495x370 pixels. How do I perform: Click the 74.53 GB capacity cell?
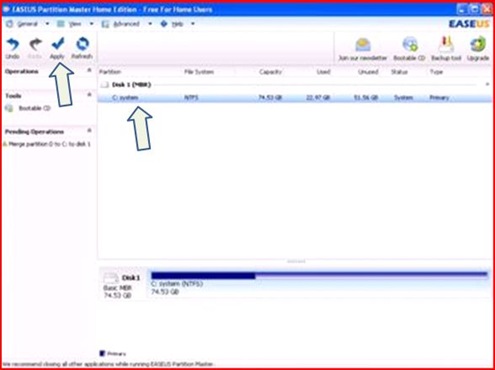pyautogui.click(x=270, y=98)
